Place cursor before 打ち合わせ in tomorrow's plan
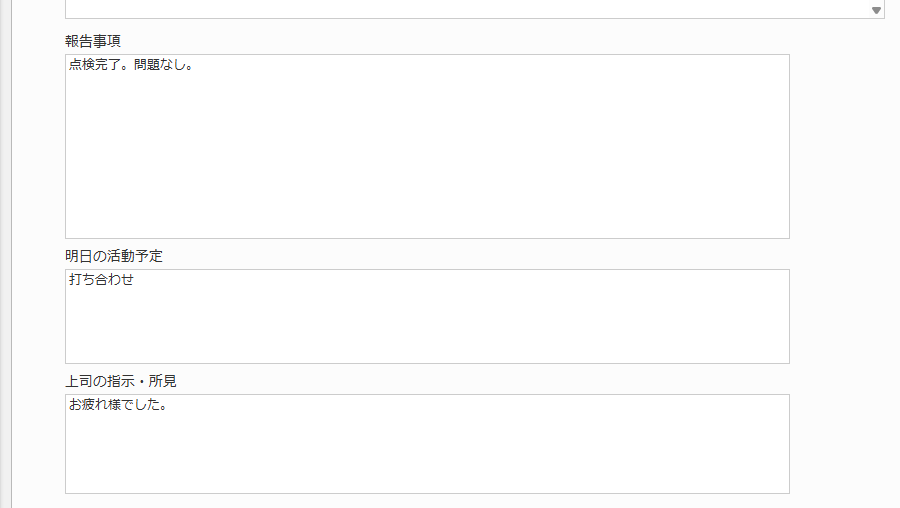 click(69, 280)
